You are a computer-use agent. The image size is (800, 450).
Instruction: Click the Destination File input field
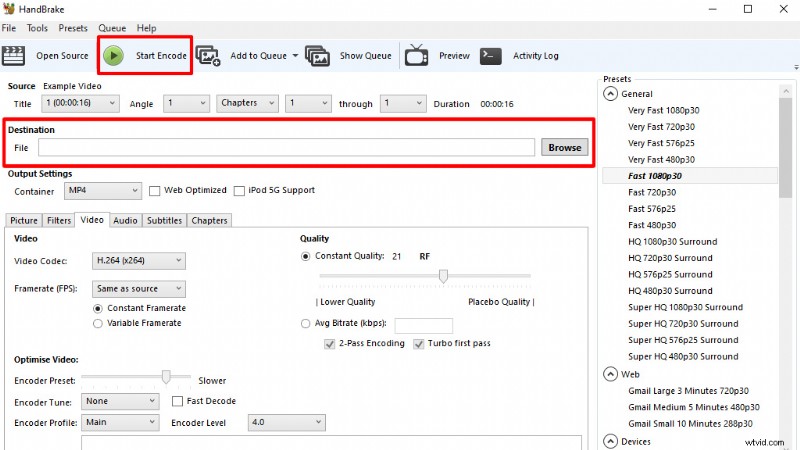[286, 147]
